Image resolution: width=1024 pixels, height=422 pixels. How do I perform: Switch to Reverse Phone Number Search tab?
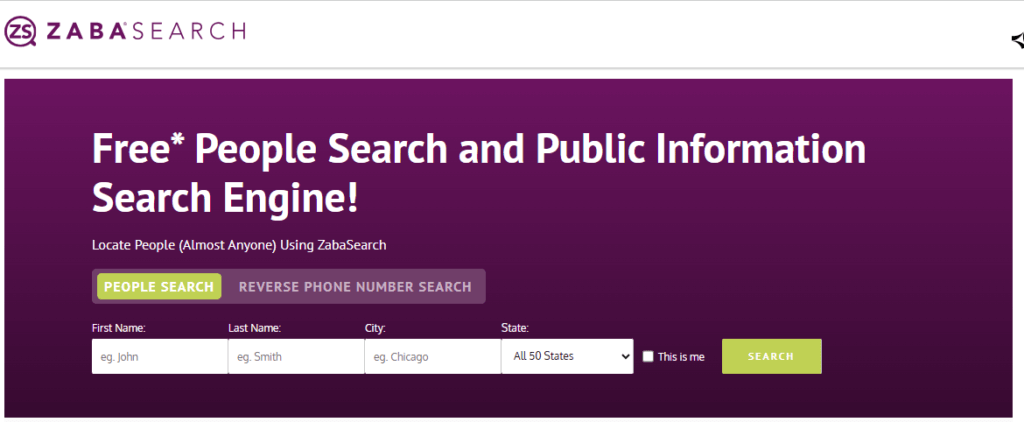355,287
